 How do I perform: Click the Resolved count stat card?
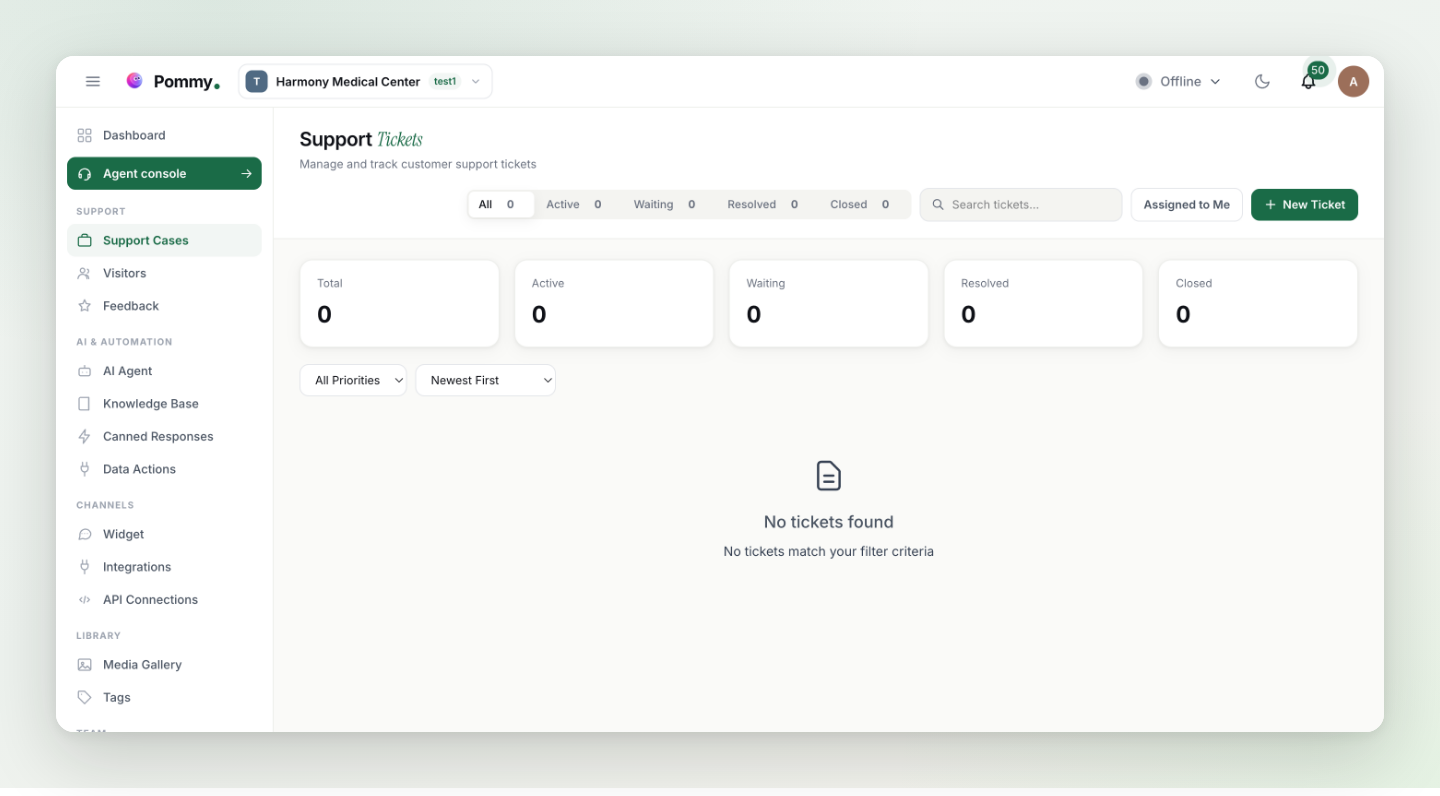(1043, 304)
